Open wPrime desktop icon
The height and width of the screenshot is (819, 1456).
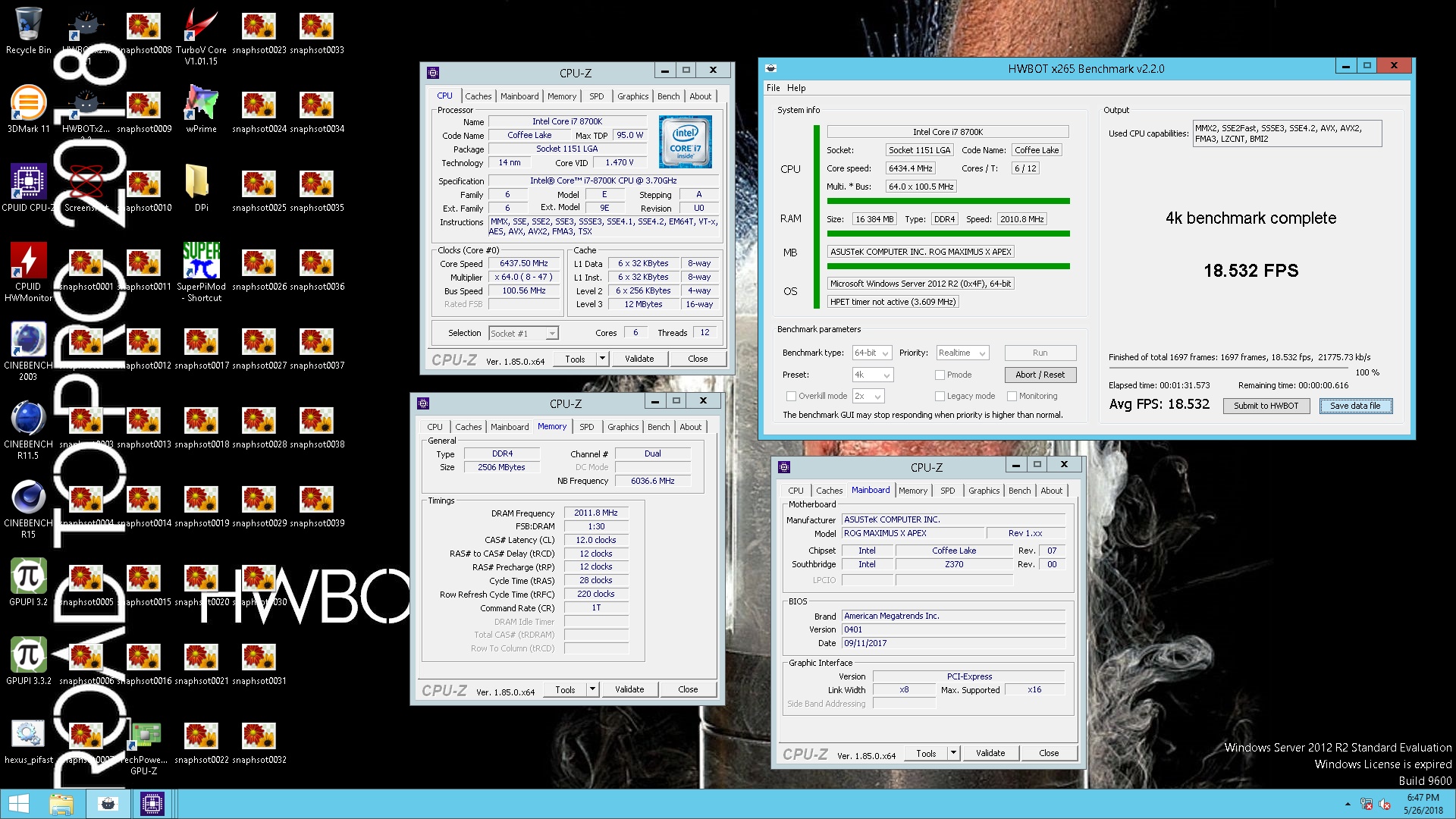tap(201, 109)
